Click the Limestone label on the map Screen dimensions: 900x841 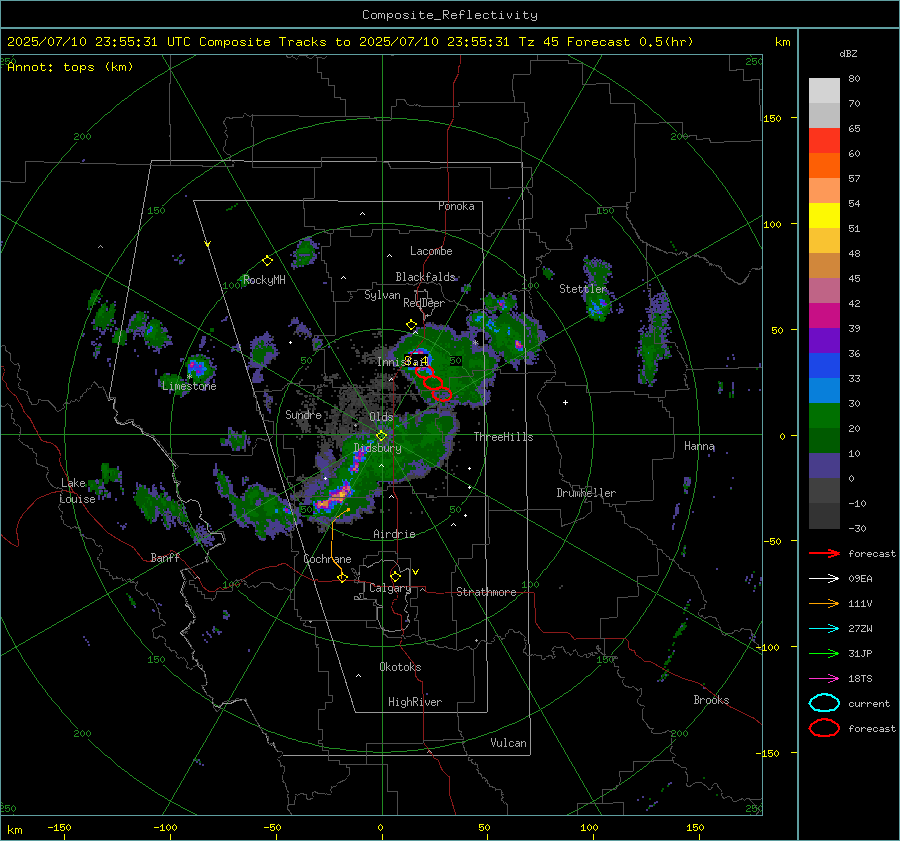[x=189, y=386]
